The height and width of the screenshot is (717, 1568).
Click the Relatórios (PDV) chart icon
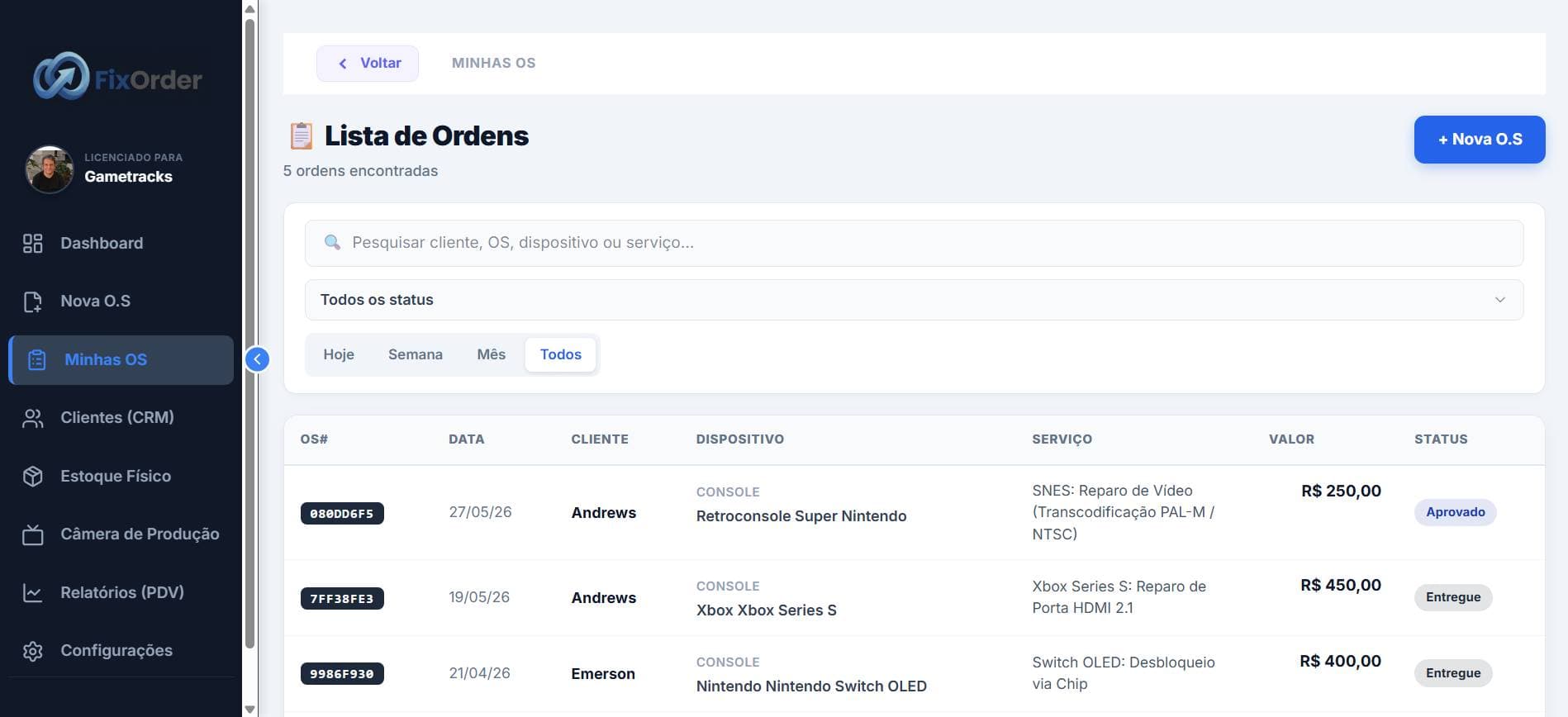point(32,592)
